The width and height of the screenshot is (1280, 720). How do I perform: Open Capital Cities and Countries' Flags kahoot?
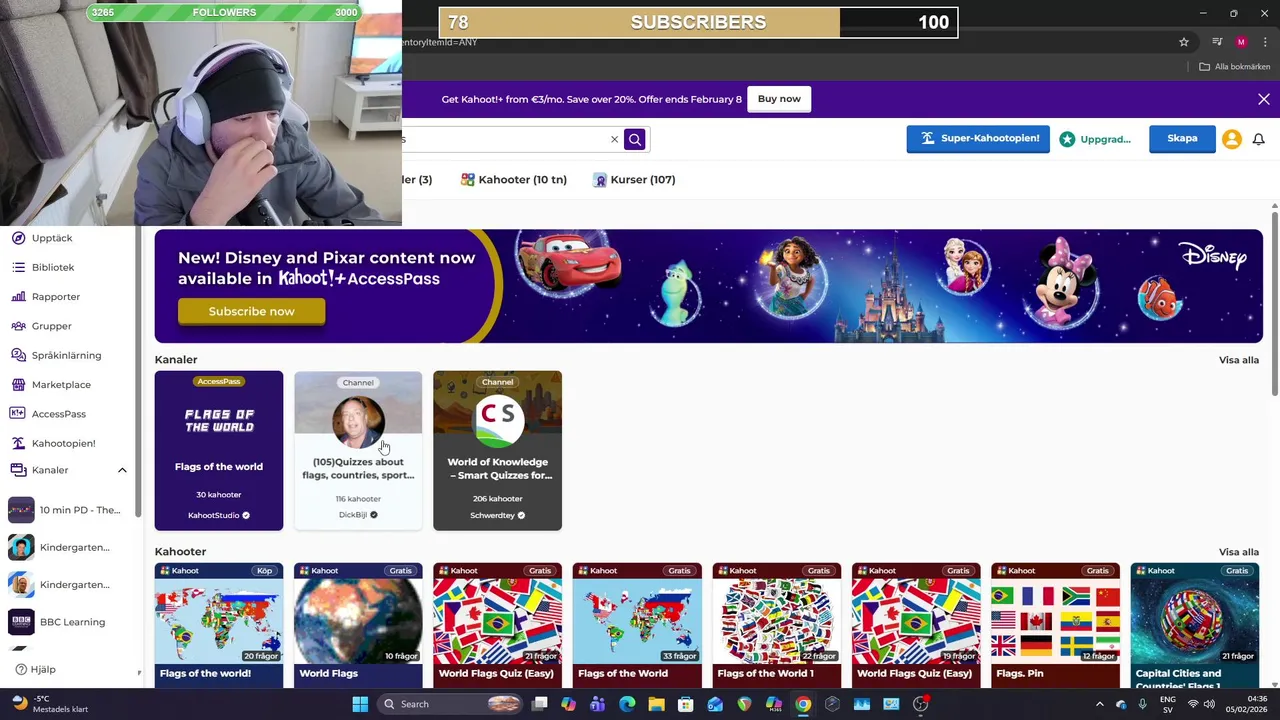pyautogui.click(x=1195, y=625)
